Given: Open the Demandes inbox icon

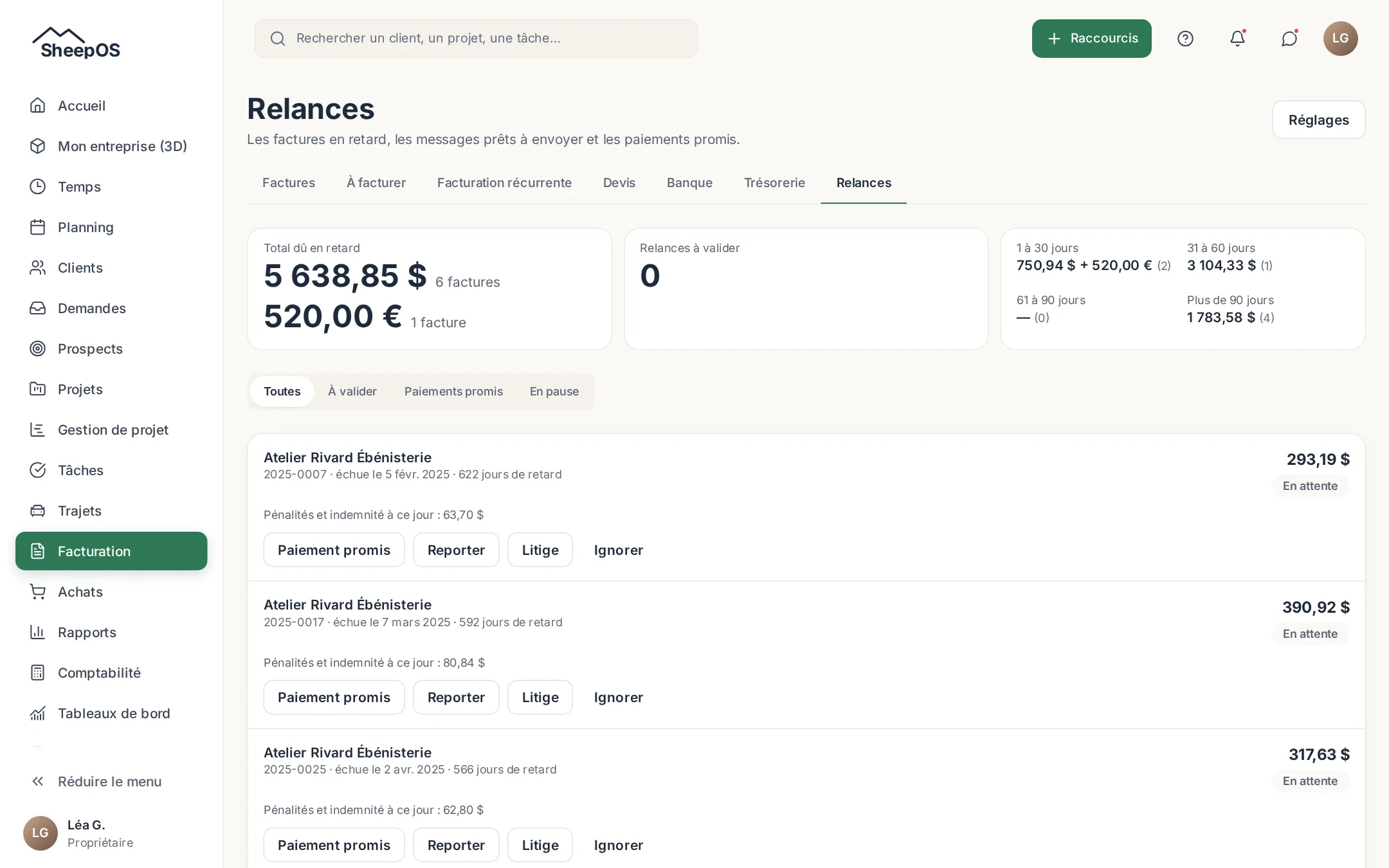Looking at the screenshot, I should tap(38, 308).
